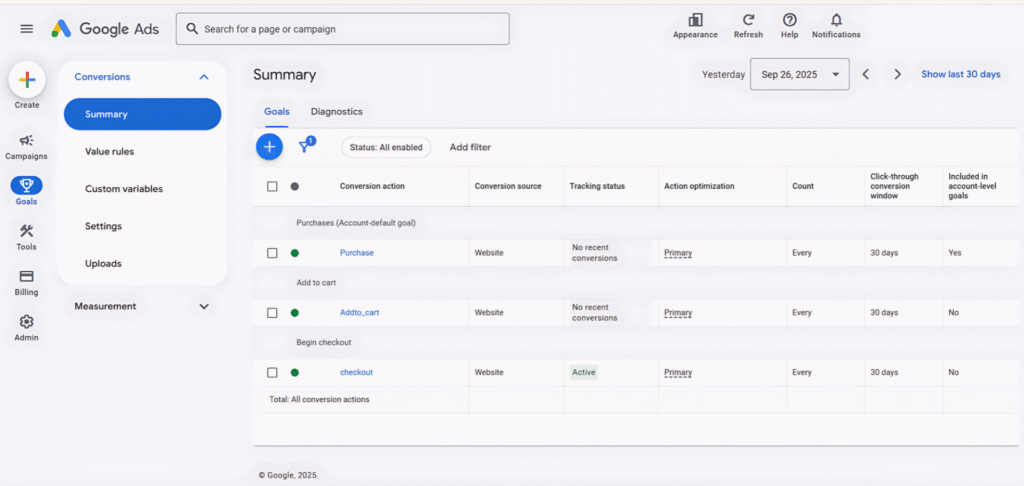
Task: Select Value rules menu item
Action: point(109,151)
